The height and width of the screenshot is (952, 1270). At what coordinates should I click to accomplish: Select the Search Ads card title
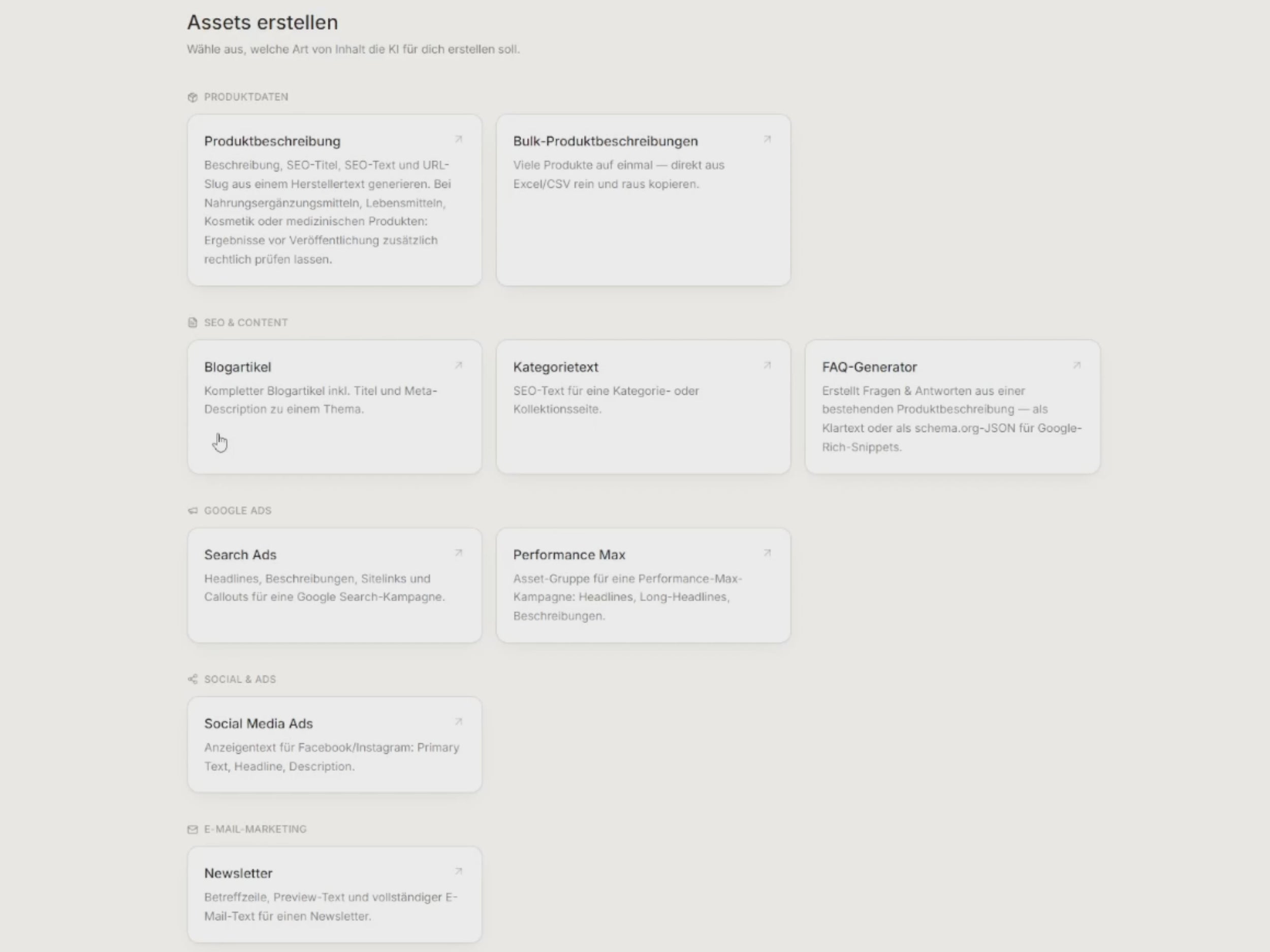pyautogui.click(x=240, y=555)
